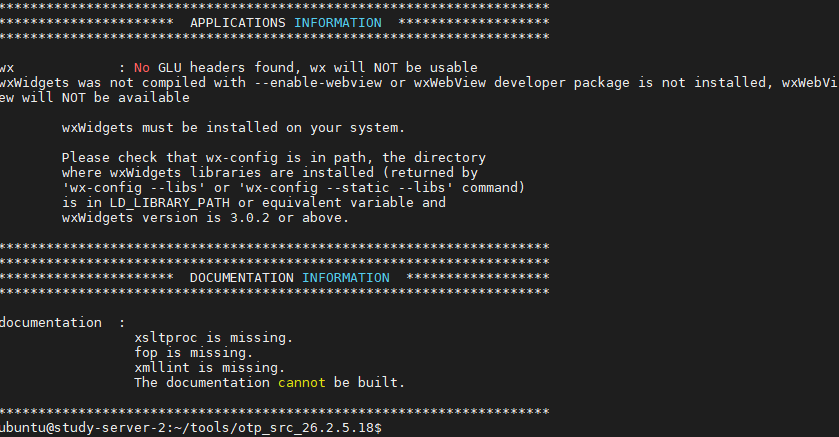The width and height of the screenshot is (839, 437).
Task: Click 'The documentation cannot be built.' line
Action: [270, 383]
